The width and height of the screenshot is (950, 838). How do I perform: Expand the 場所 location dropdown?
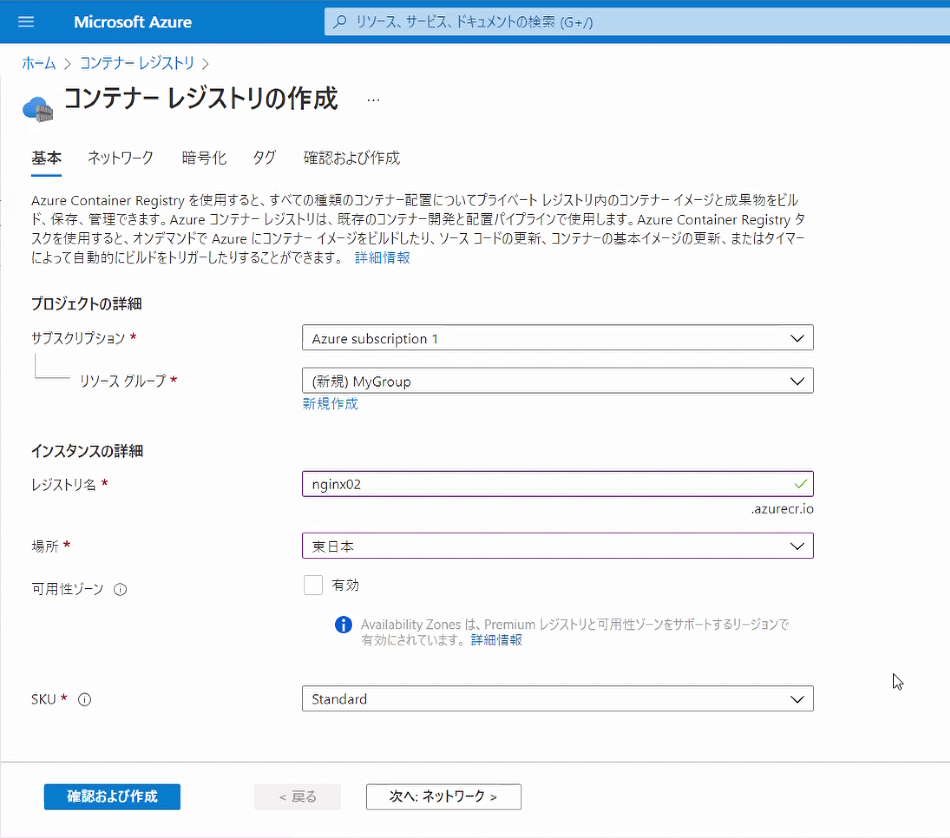click(557, 546)
